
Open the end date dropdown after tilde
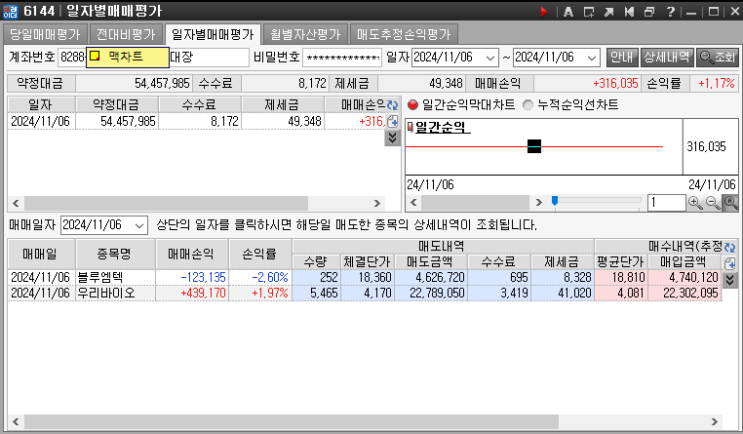(x=592, y=58)
